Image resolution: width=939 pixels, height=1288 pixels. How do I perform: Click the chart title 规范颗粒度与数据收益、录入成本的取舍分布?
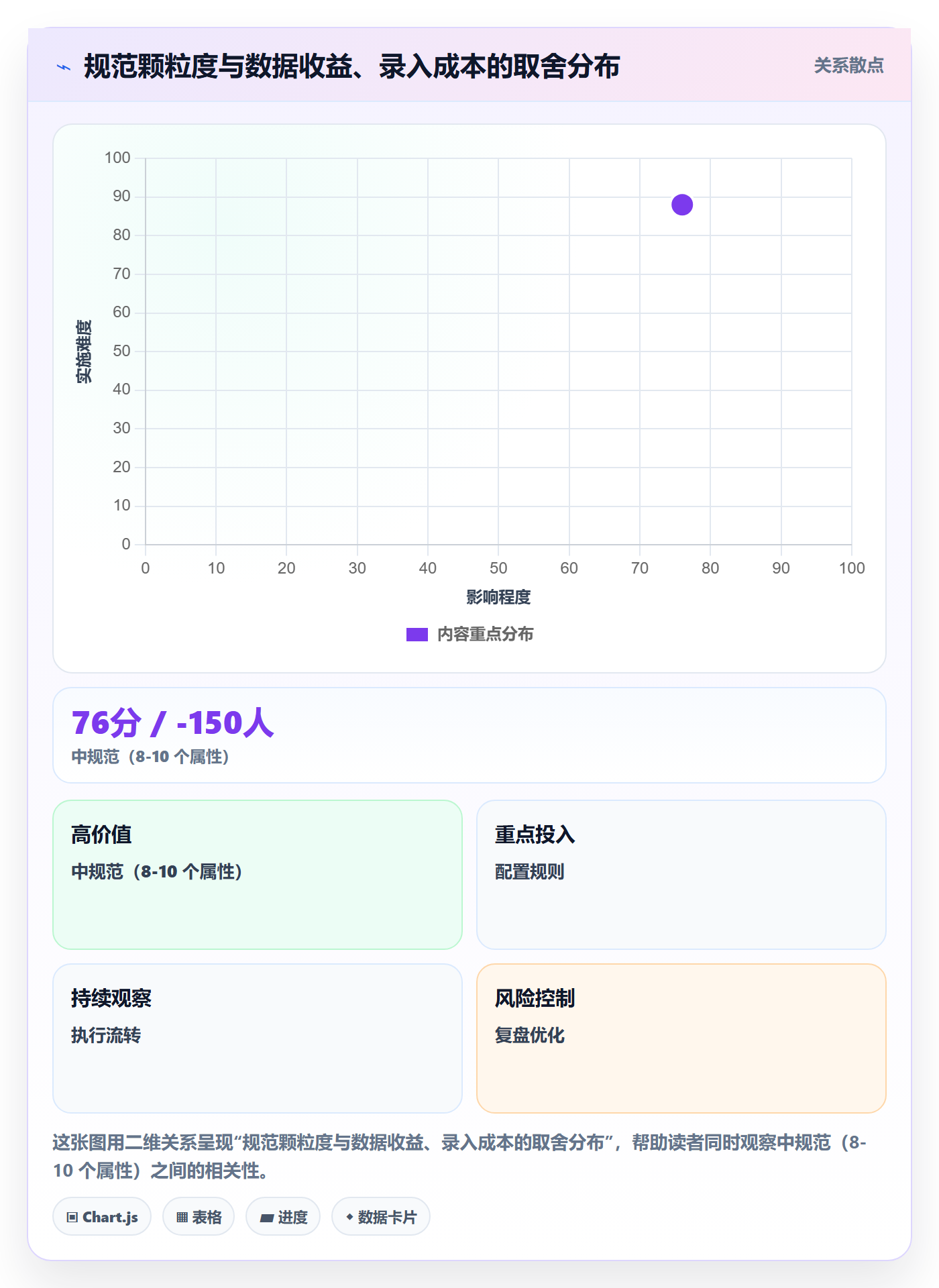pyautogui.click(x=352, y=67)
